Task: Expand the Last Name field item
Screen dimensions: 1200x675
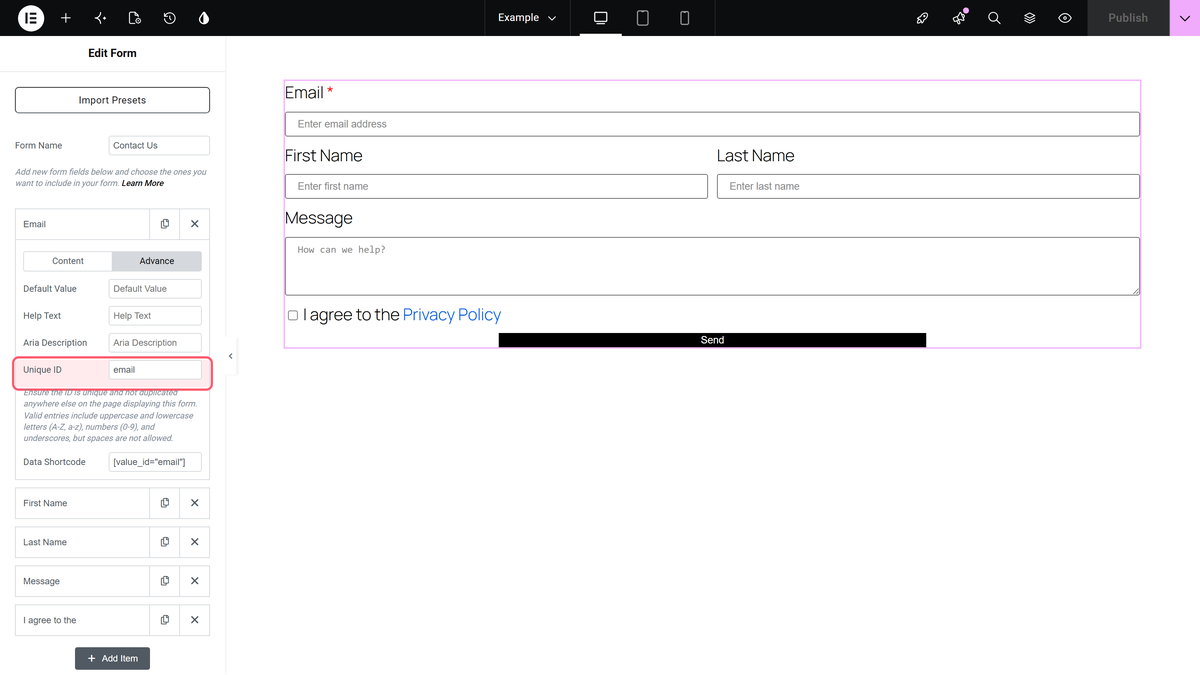Action: tap(82, 542)
